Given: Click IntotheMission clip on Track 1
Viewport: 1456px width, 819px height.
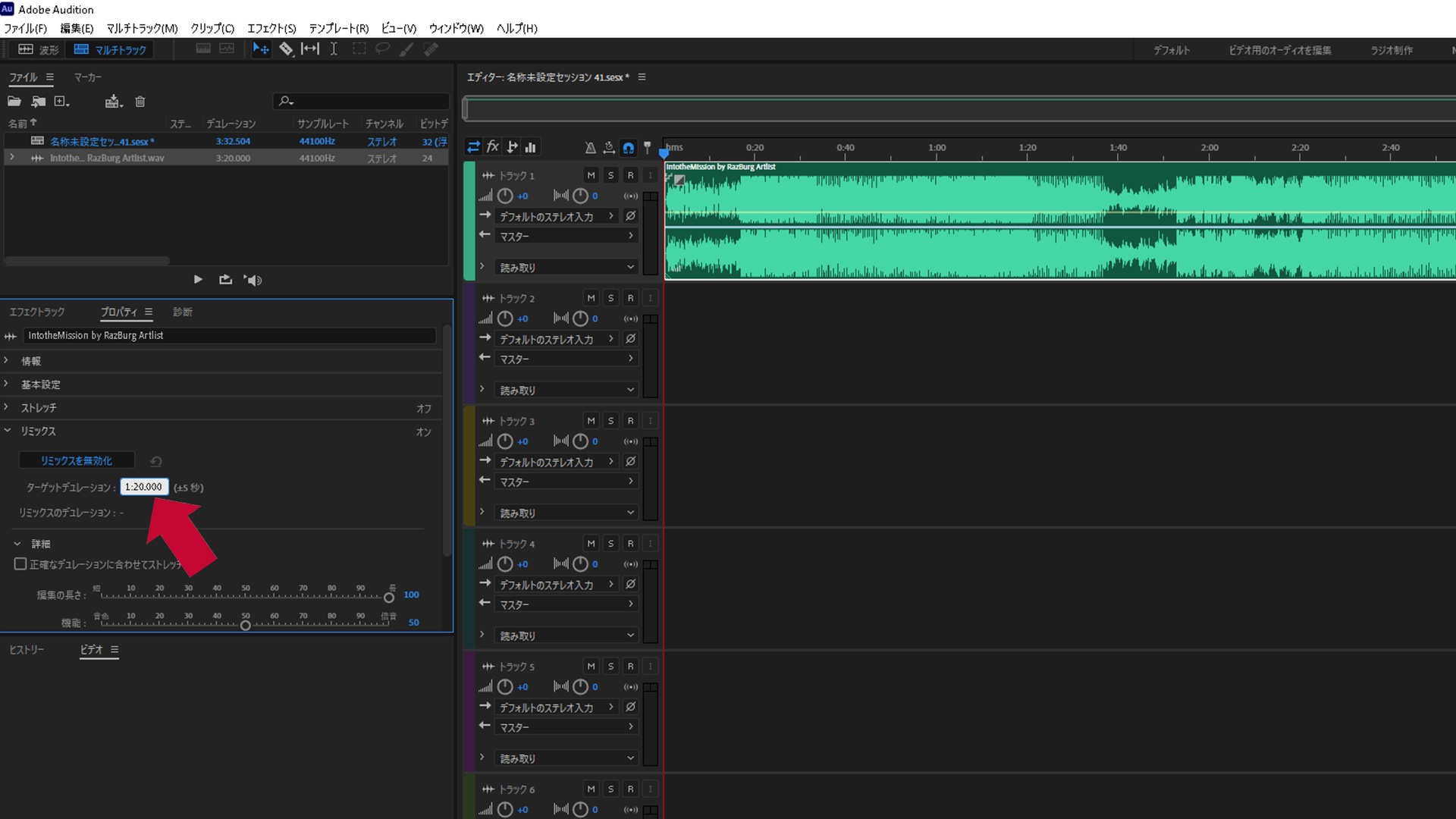Looking at the screenshot, I should coord(1060,221).
